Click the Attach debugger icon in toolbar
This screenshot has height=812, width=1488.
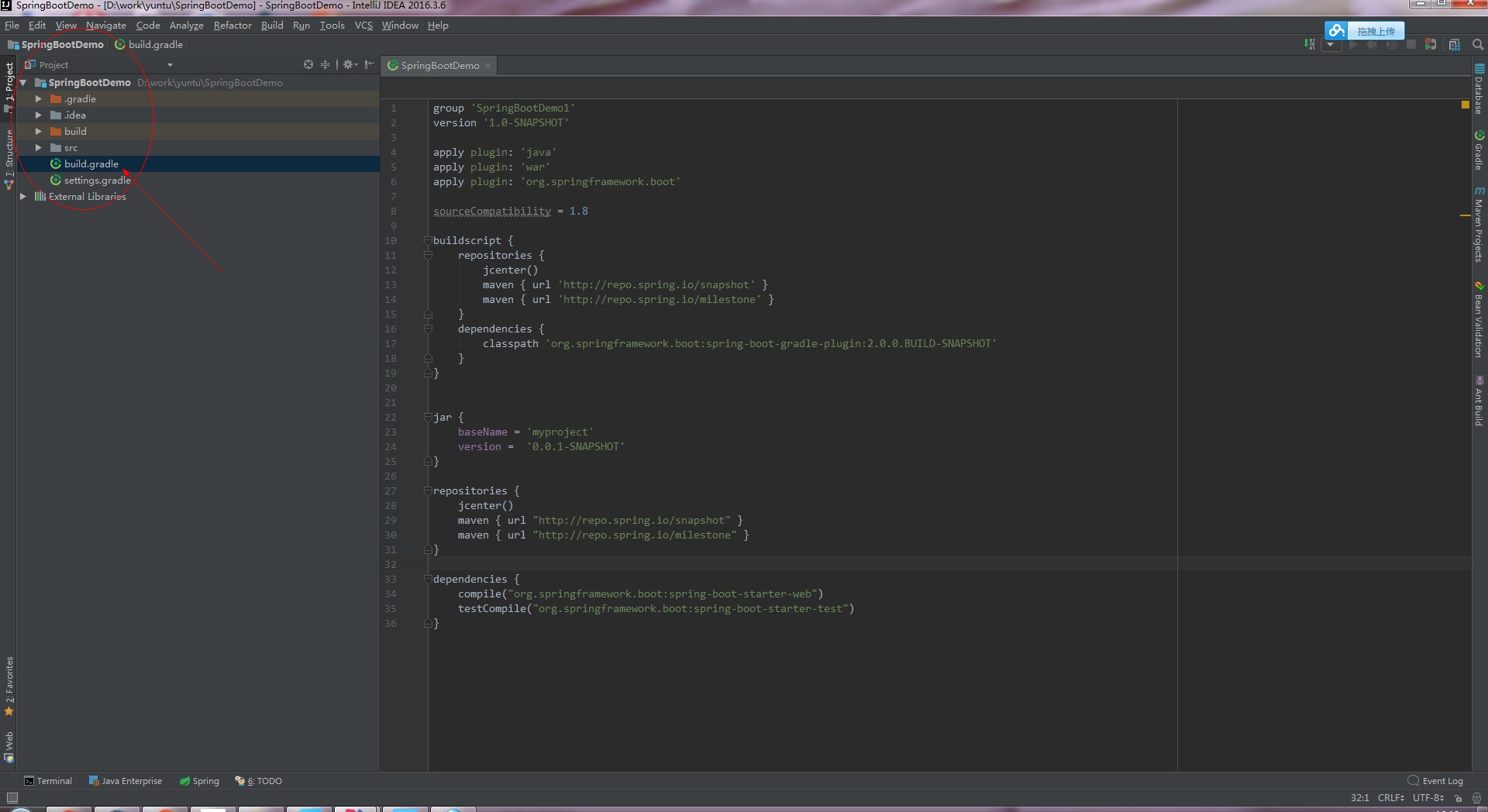[x=1431, y=44]
